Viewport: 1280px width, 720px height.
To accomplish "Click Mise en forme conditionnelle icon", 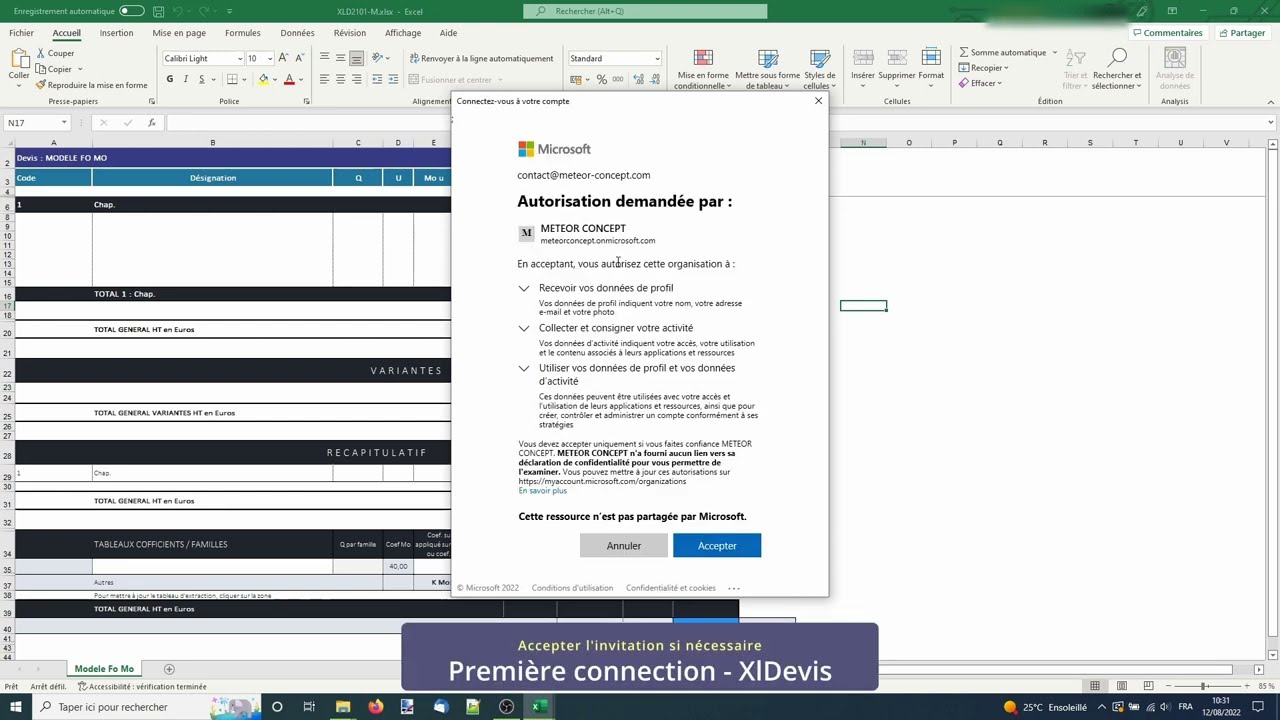I will click(703, 59).
